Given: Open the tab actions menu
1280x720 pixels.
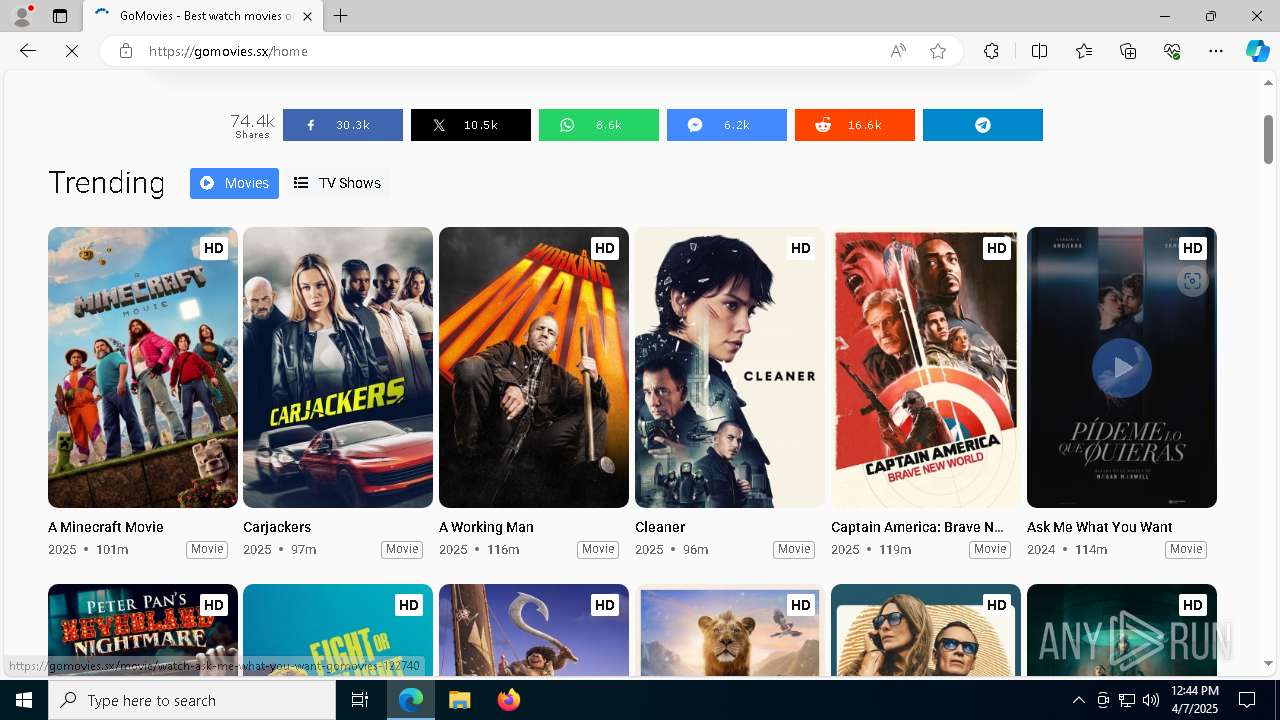Looking at the screenshot, I should tap(60, 16).
